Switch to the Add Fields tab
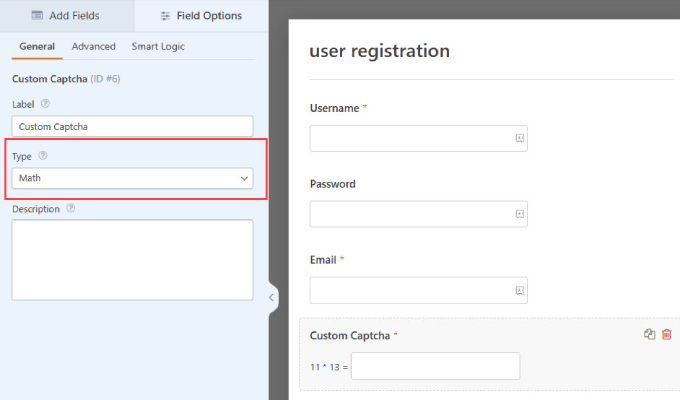 click(x=66, y=16)
